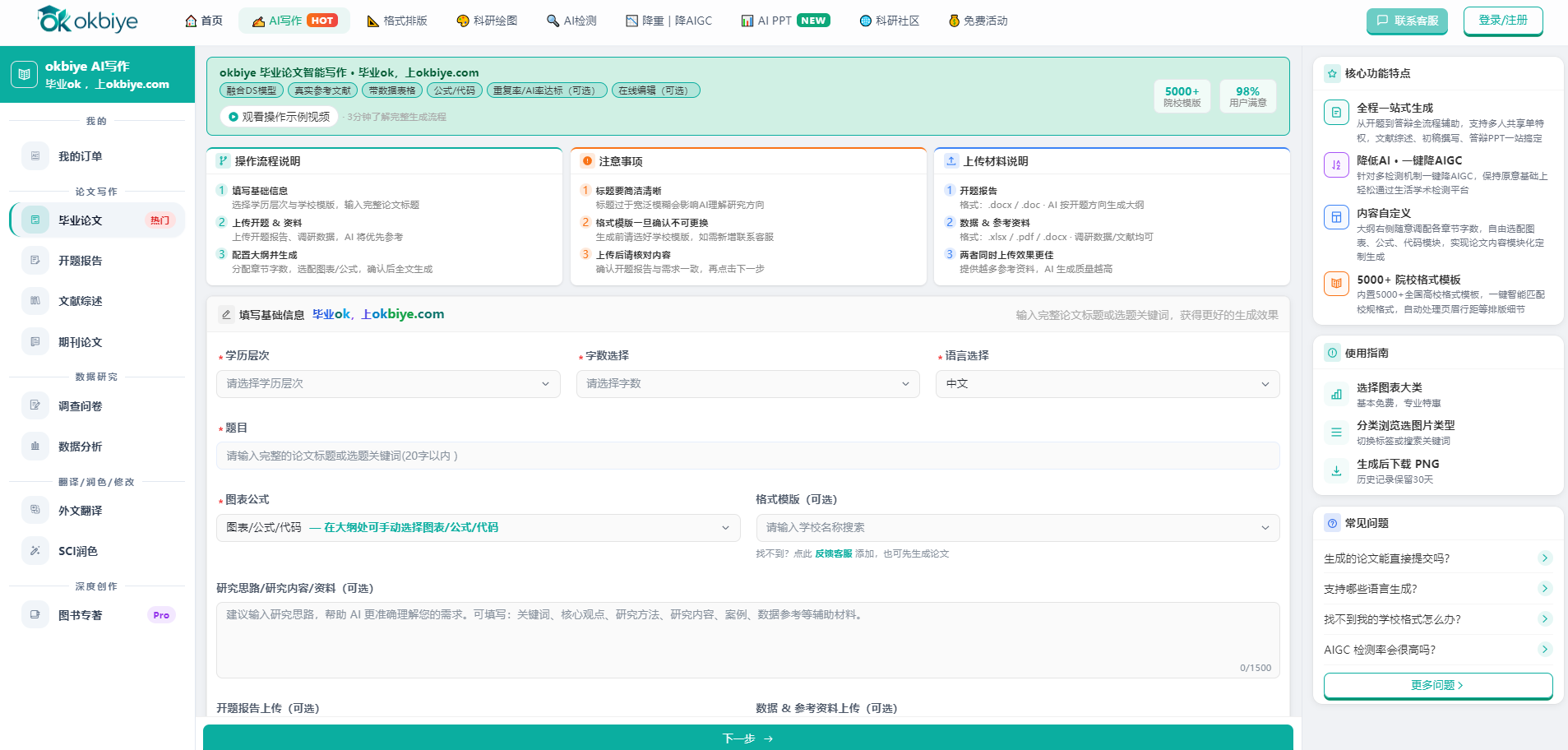Click the 题目 input field

click(748, 456)
